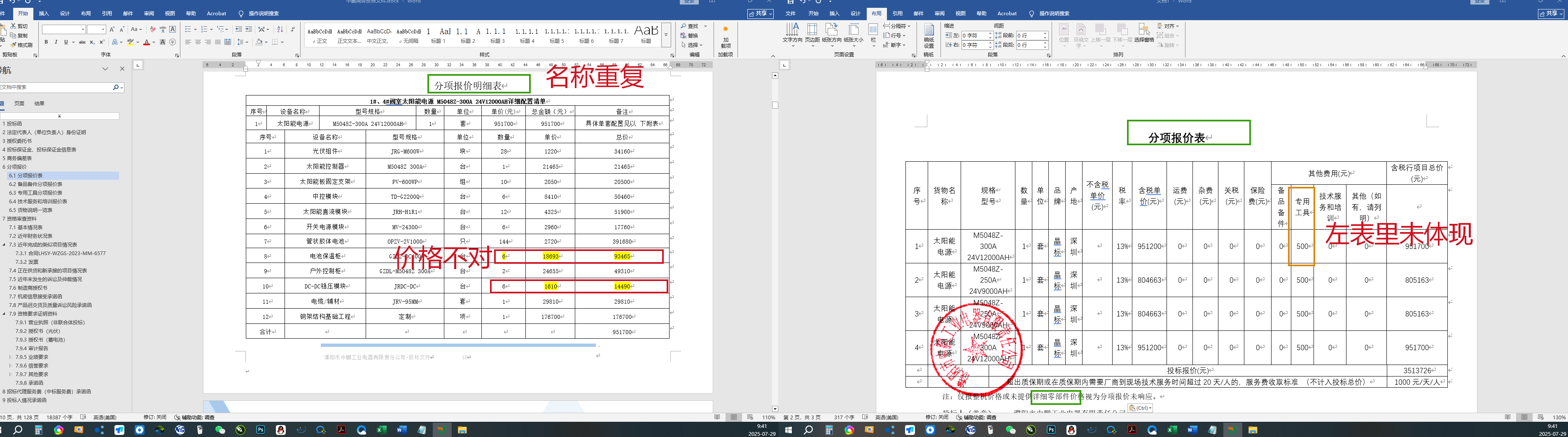Increase font size in left Word window
This screenshot has width=1568, height=437.
(112, 29)
